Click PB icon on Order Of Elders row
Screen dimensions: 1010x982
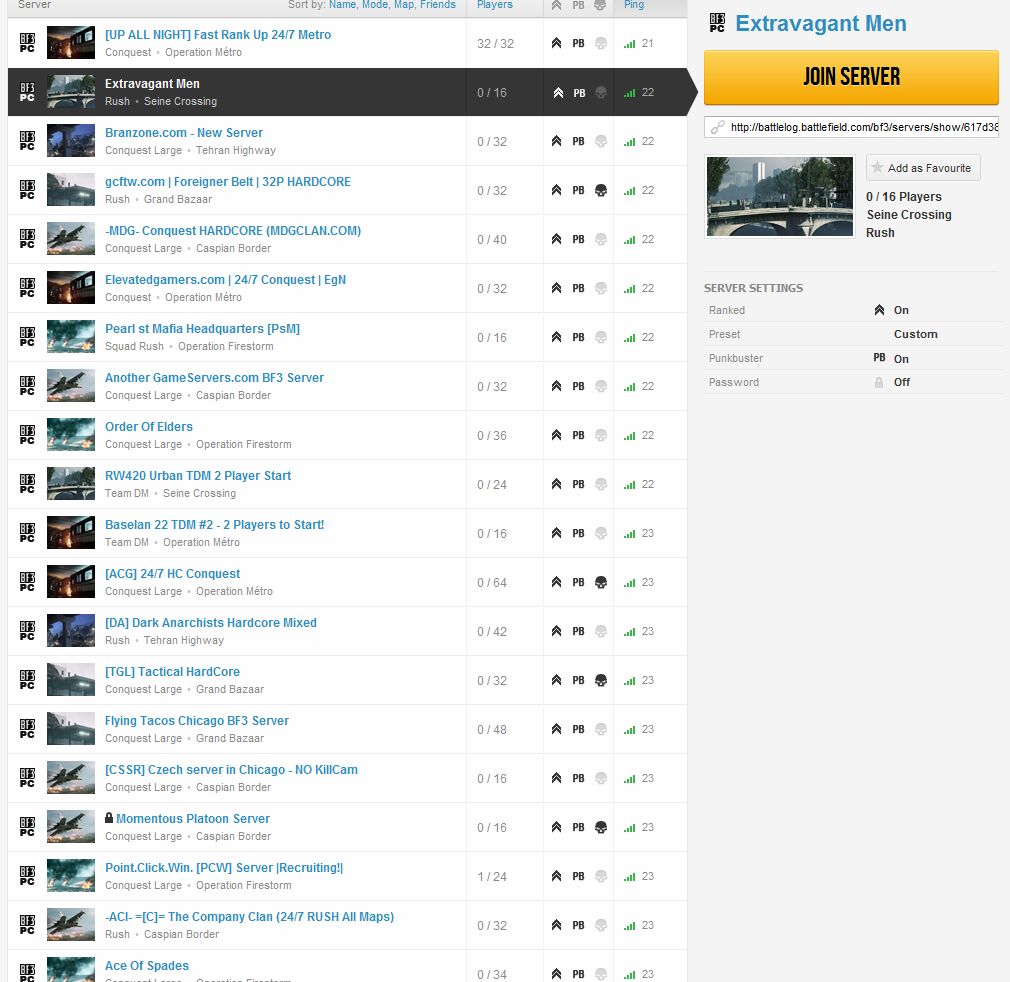(x=578, y=435)
